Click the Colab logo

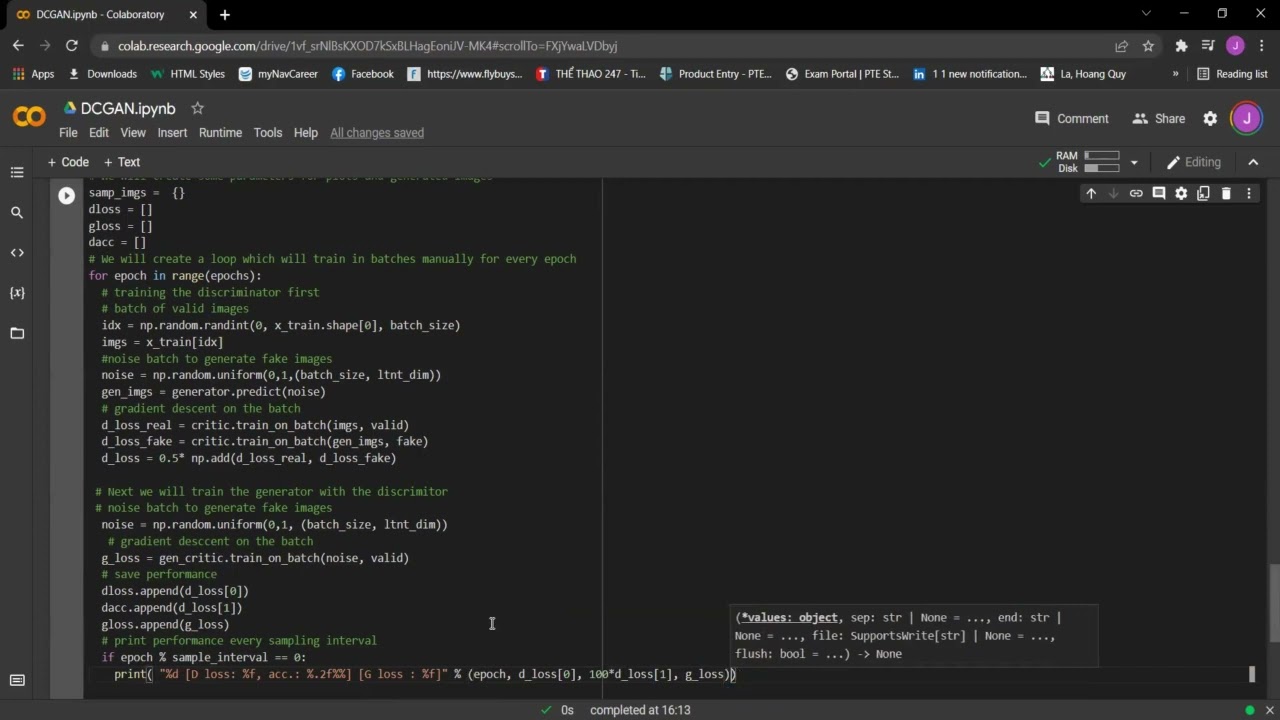(29, 118)
